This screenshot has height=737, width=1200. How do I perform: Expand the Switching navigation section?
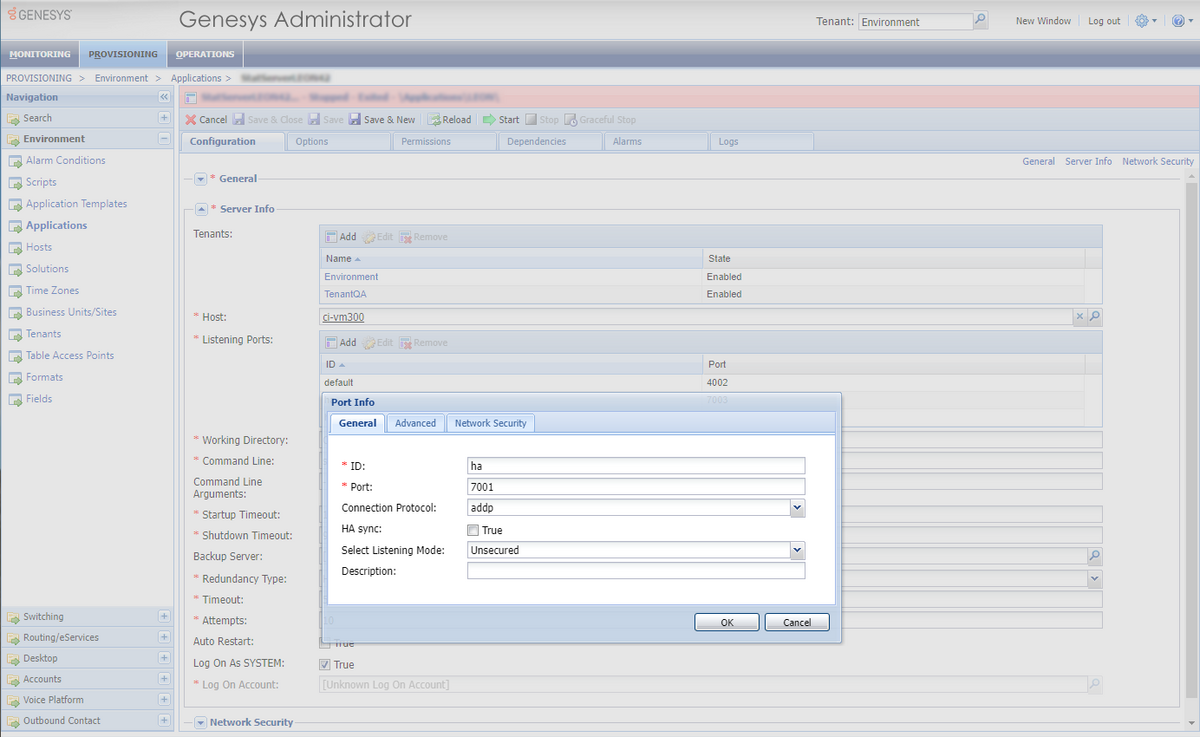pos(164,617)
